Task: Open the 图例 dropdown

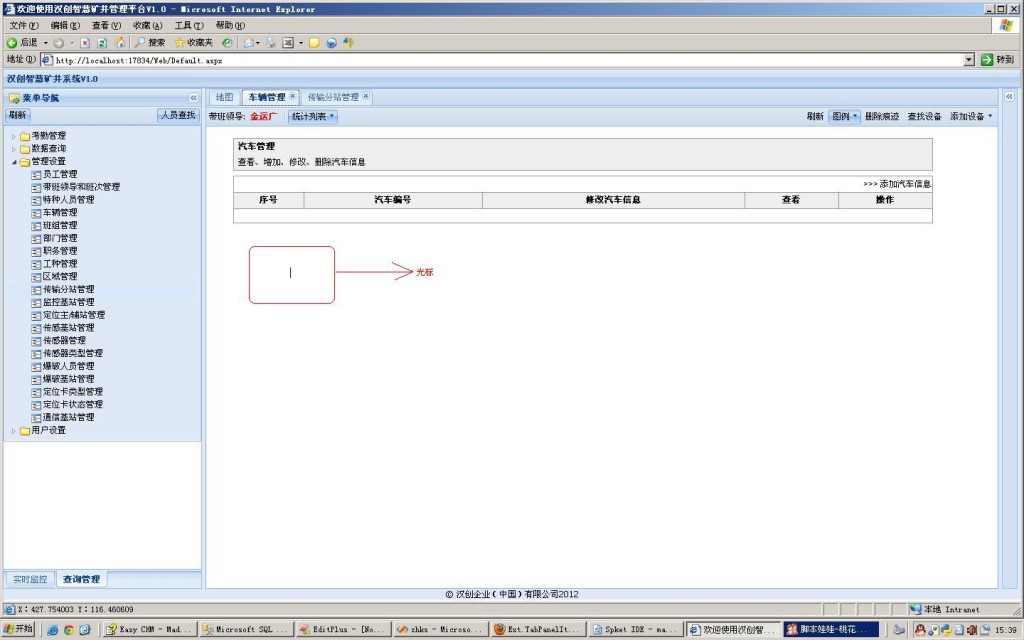Action: [844, 116]
